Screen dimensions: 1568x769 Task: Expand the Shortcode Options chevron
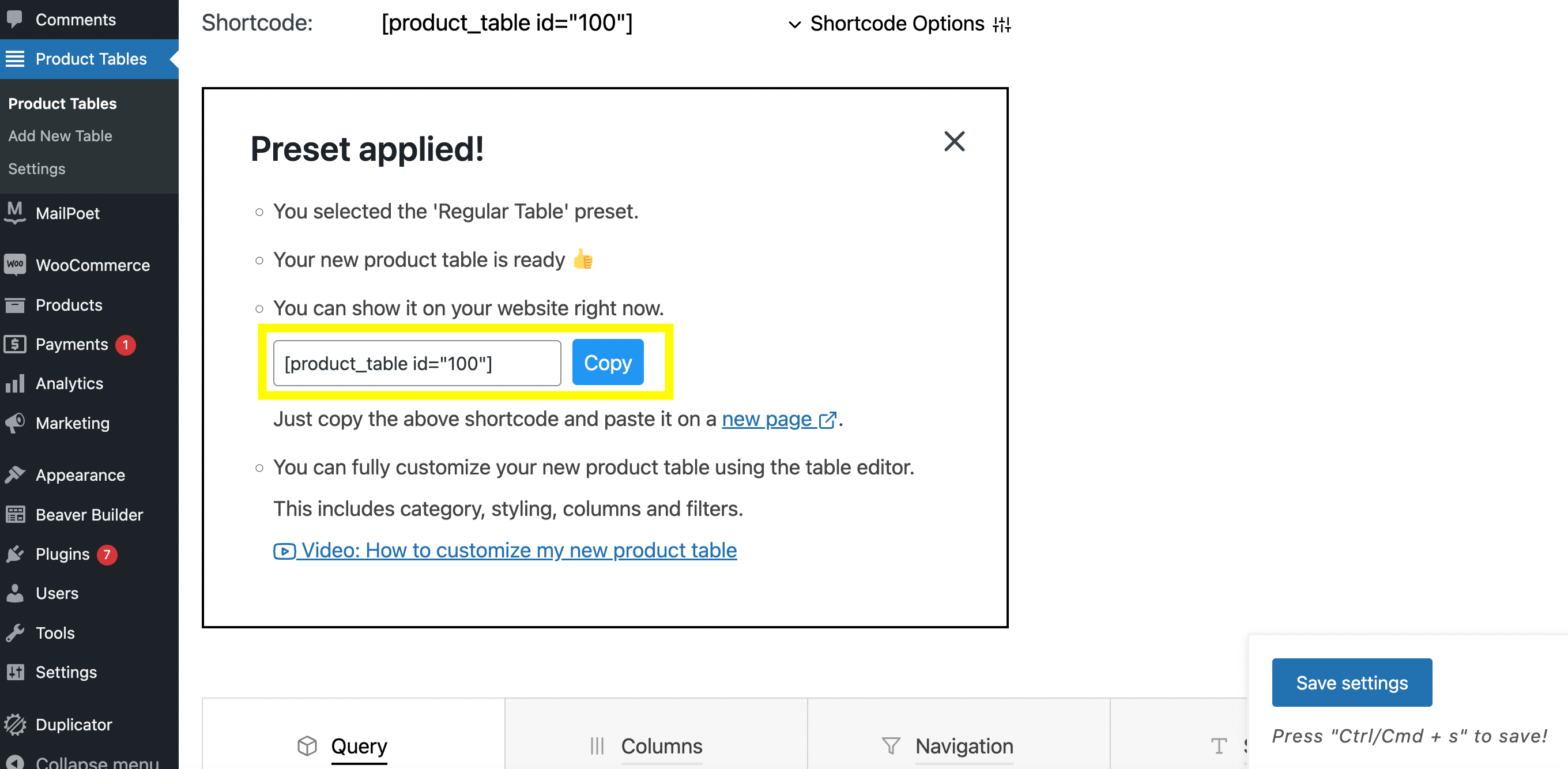[x=794, y=24]
